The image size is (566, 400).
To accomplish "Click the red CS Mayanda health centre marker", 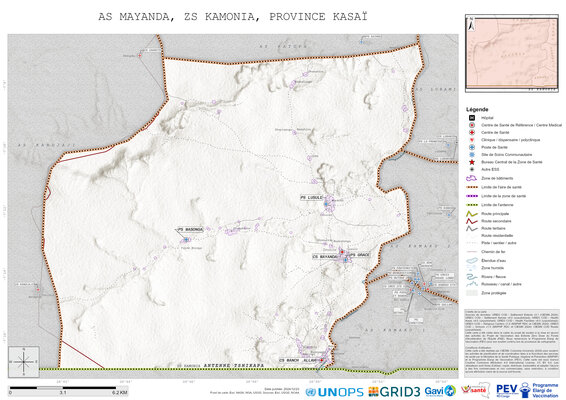I will point(342,252).
